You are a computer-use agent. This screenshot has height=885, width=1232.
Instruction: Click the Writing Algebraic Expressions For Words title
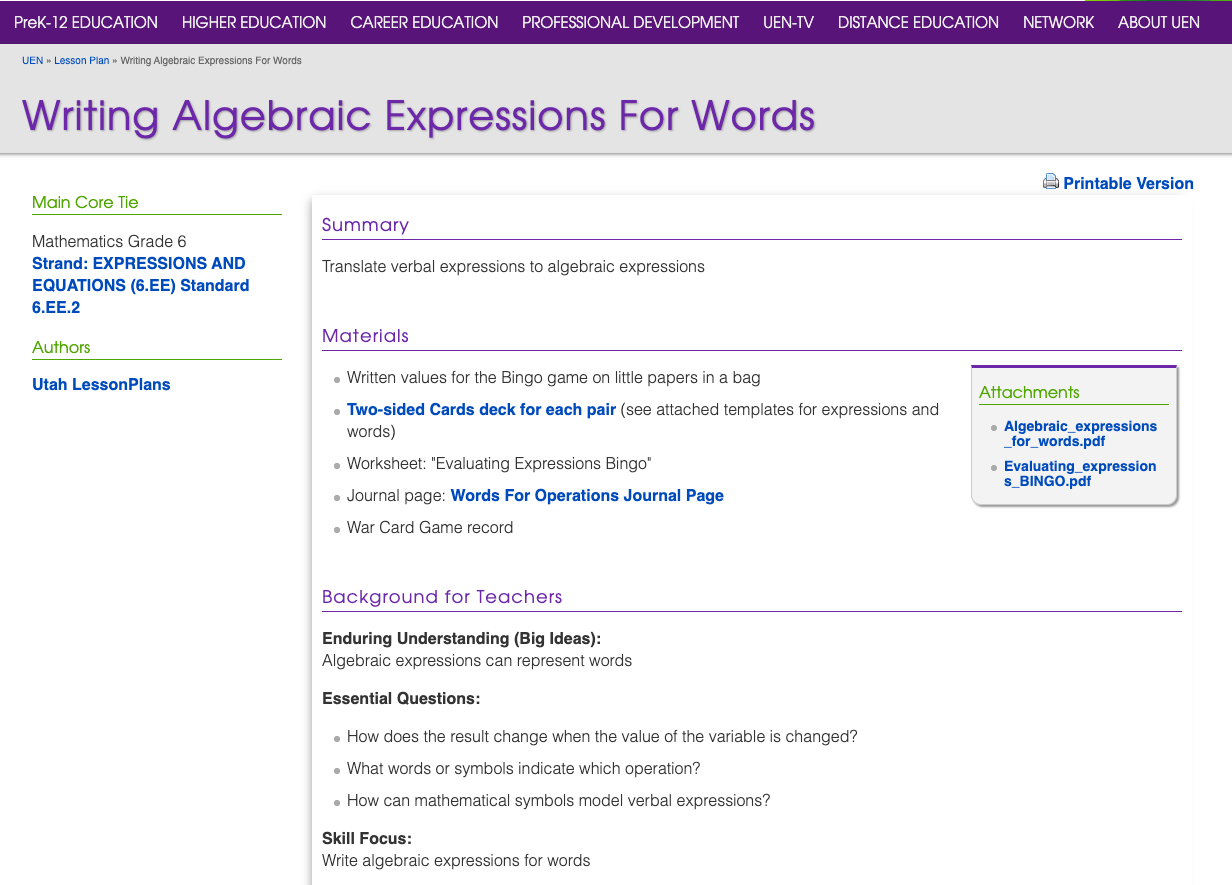pos(417,116)
